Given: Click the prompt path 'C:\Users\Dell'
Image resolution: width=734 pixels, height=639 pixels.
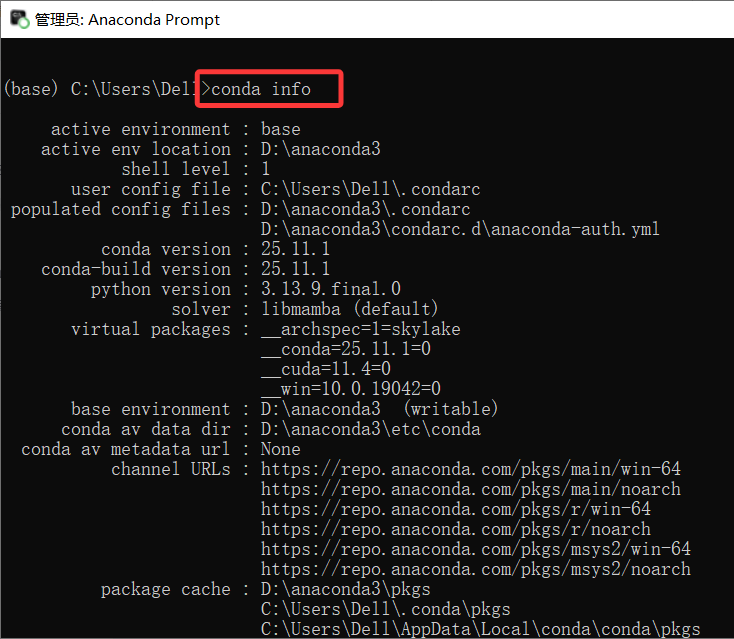Looking at the screenshot, I should (132, 89).
